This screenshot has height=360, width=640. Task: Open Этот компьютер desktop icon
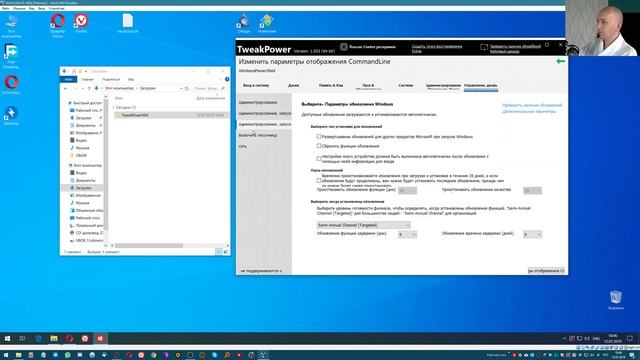(x=11, y=26)
